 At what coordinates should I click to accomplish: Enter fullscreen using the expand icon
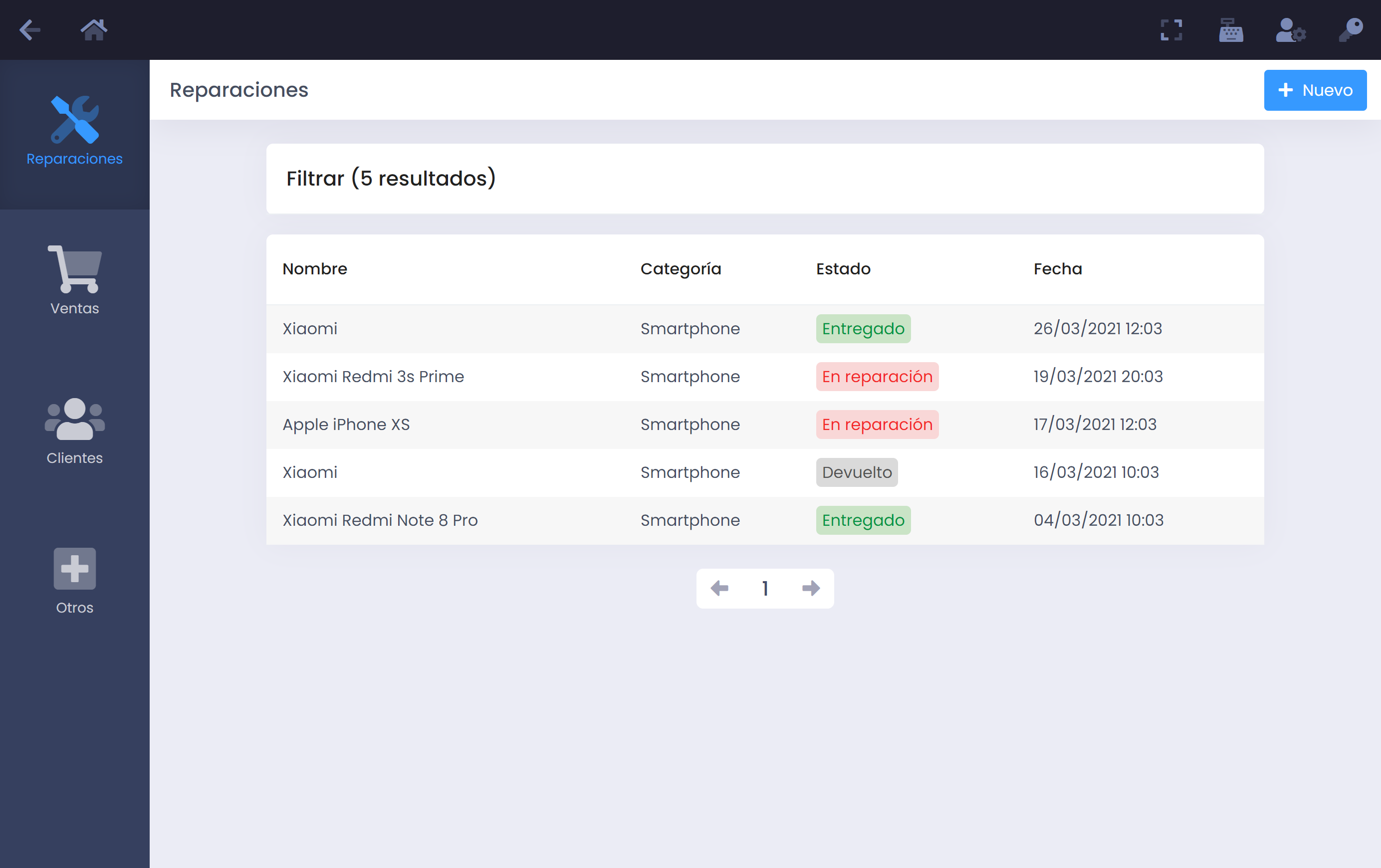point(1171,30)
